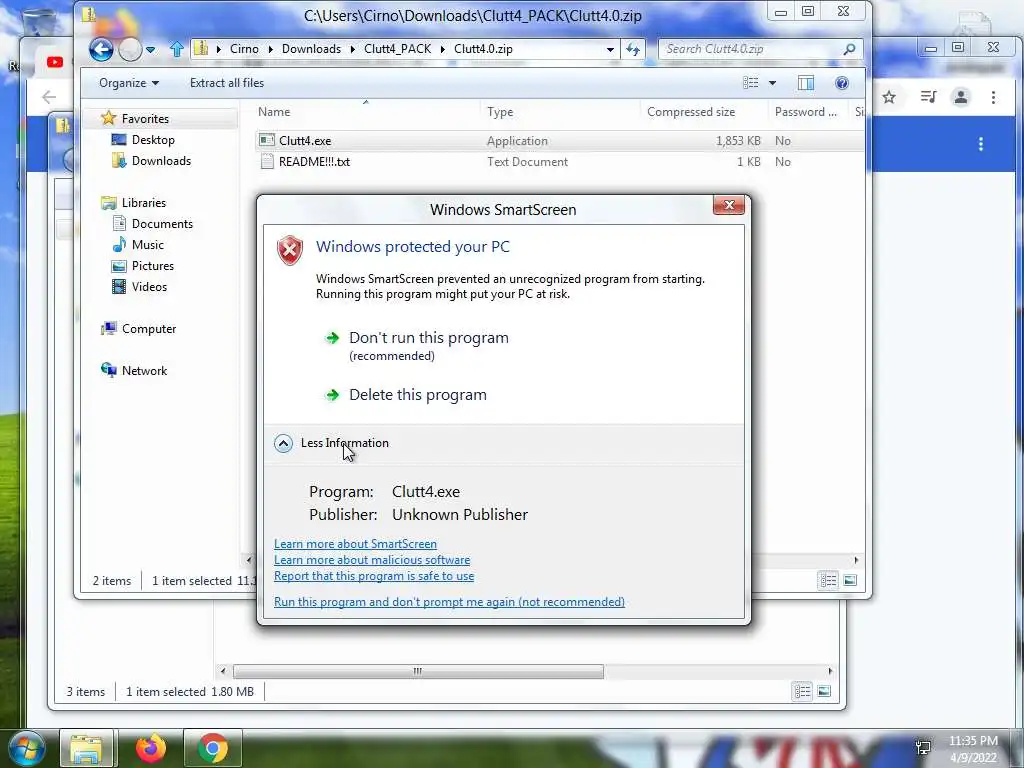Viewport: 1024px width, 768px height.
Task: Open Downloads in the navigation pane
Action: point(161,161)
